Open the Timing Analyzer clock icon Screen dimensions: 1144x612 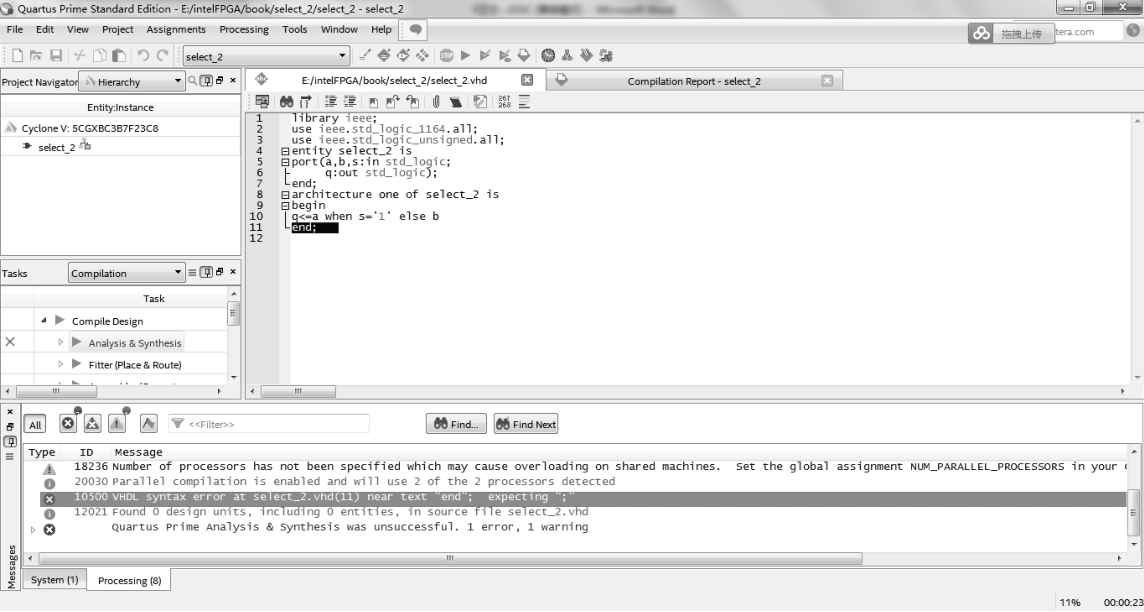click(548, 55)
